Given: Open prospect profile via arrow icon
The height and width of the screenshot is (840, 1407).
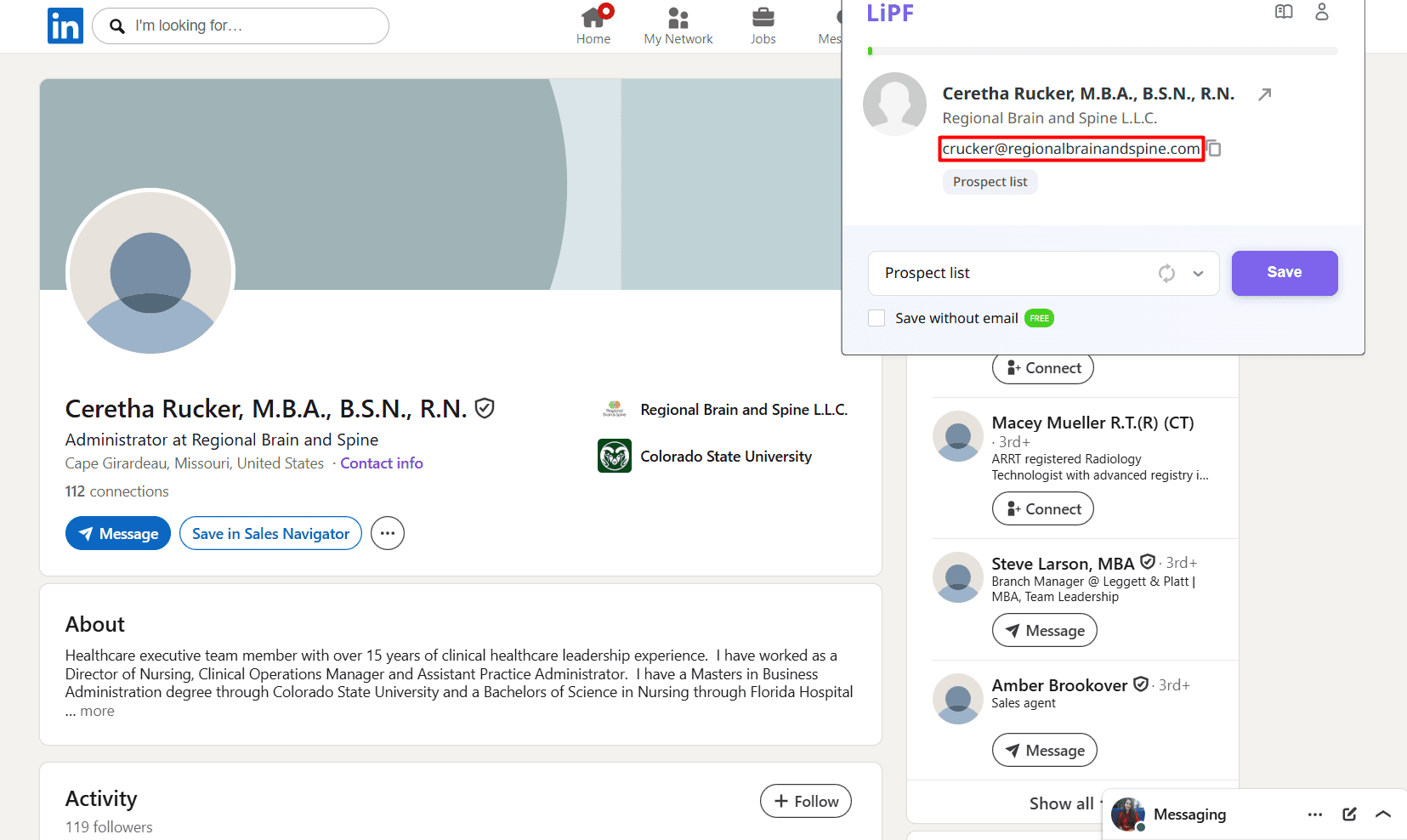Looking at the screenshot, I should click(1265, 94).
